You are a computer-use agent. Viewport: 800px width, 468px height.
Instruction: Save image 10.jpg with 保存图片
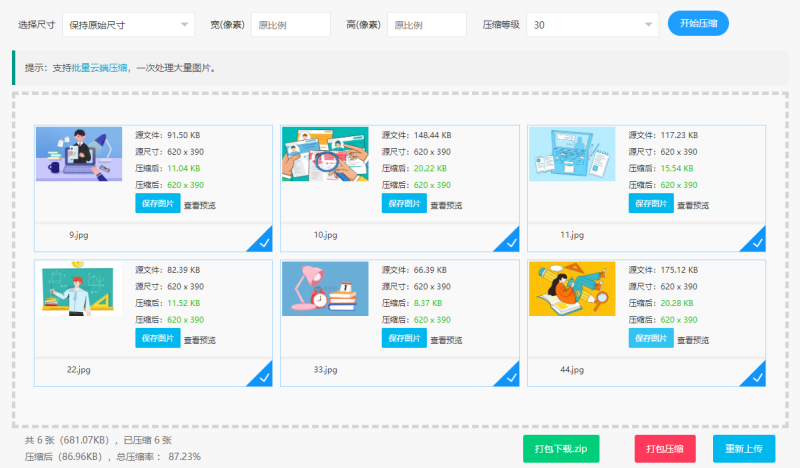404,204
